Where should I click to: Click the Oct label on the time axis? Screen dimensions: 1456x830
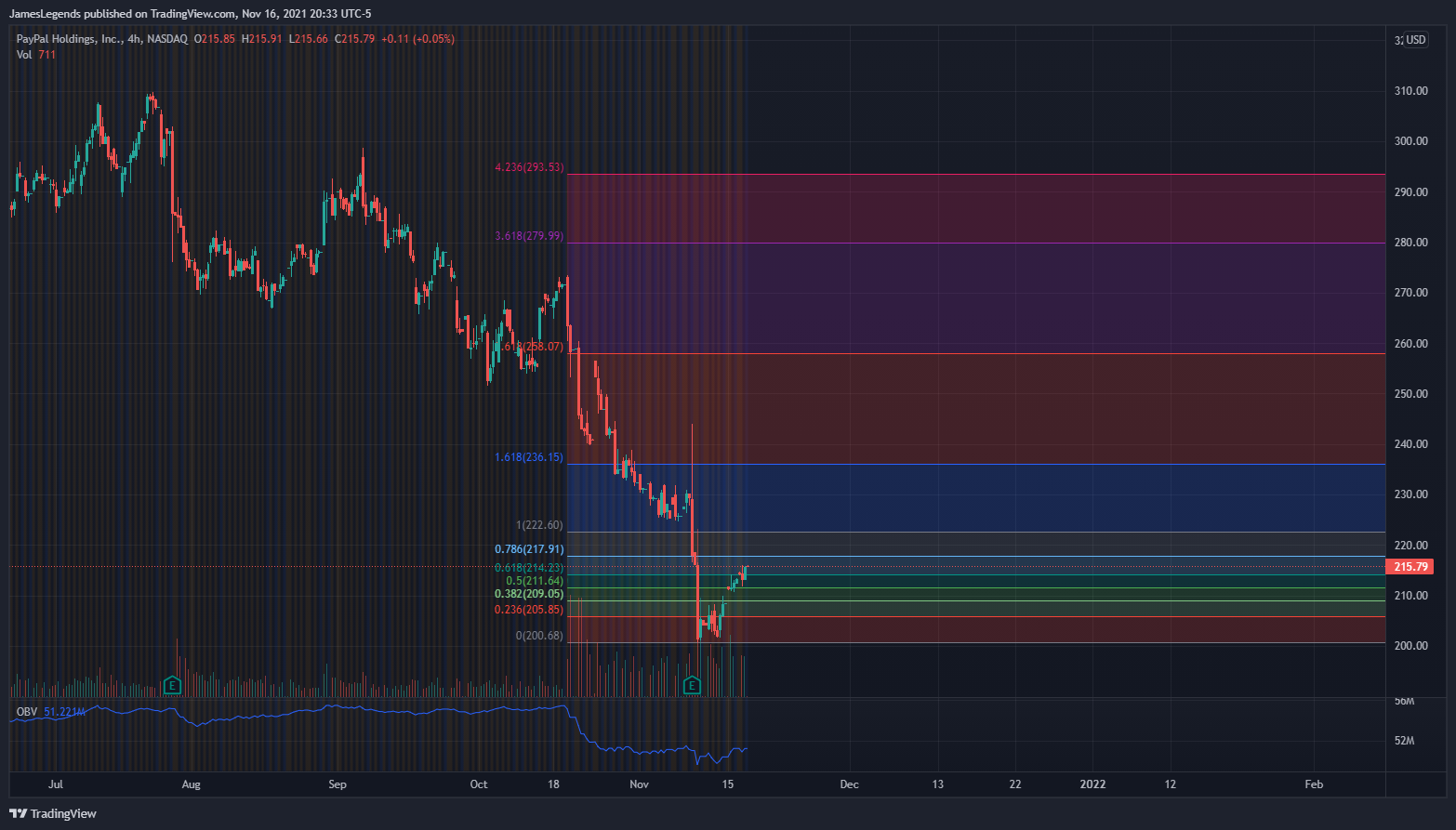479,784
